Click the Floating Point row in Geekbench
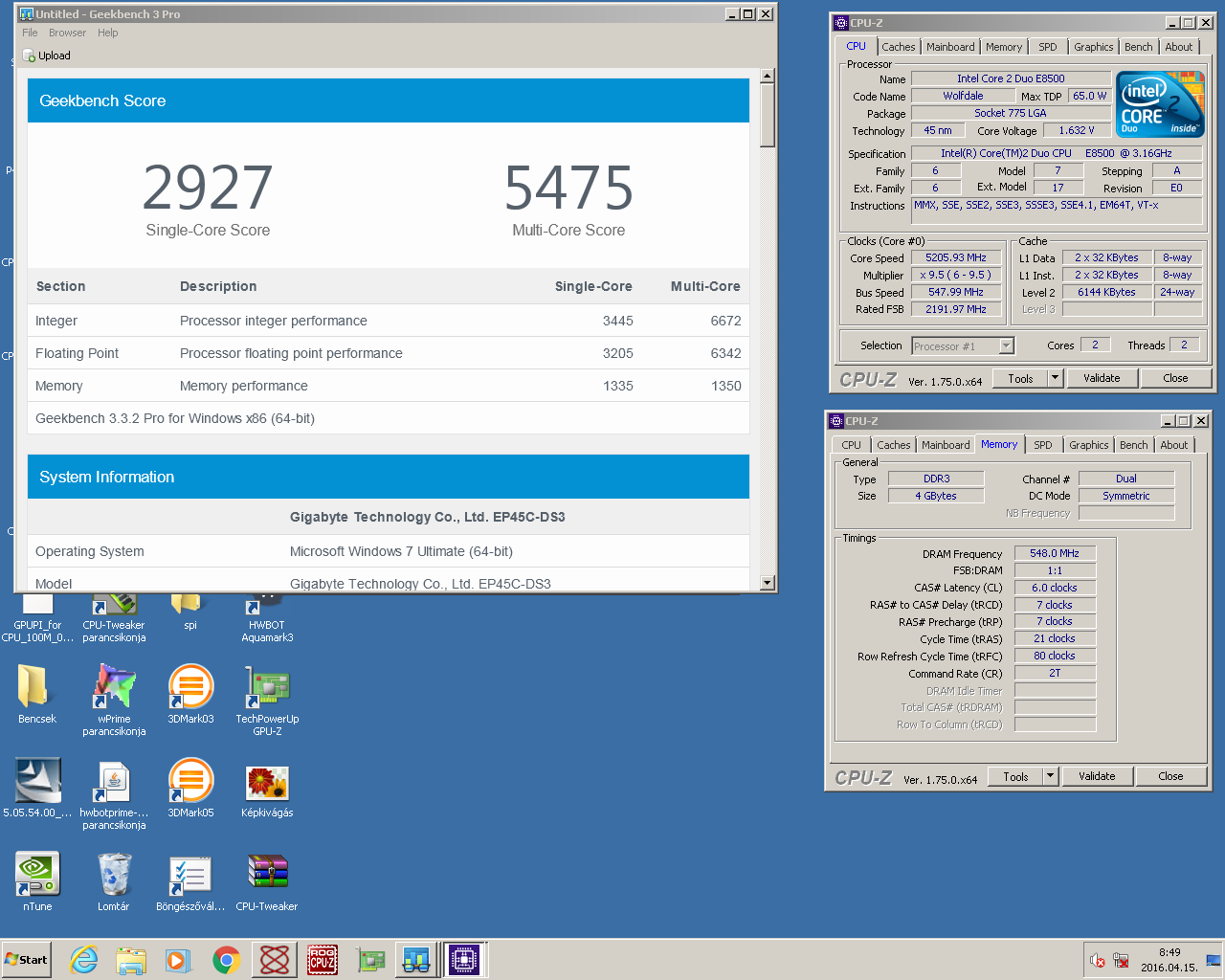 (389, 353)
